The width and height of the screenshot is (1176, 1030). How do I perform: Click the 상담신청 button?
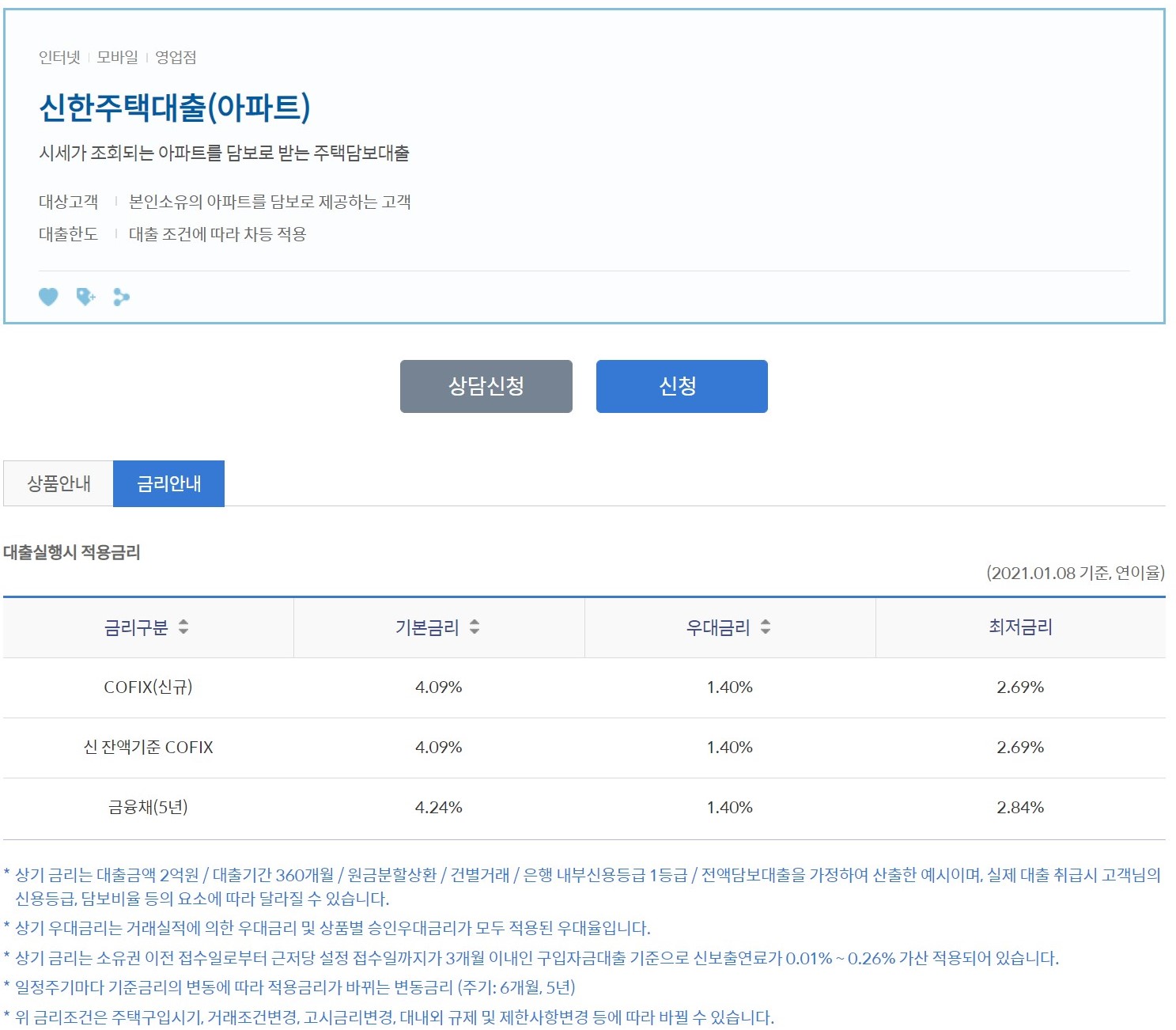point(486,386)
